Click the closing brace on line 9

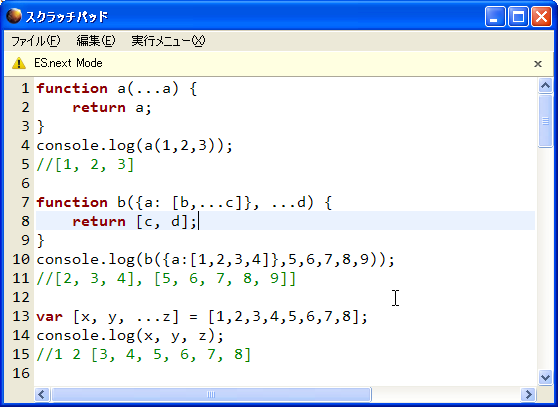click(x=41, y=240)
